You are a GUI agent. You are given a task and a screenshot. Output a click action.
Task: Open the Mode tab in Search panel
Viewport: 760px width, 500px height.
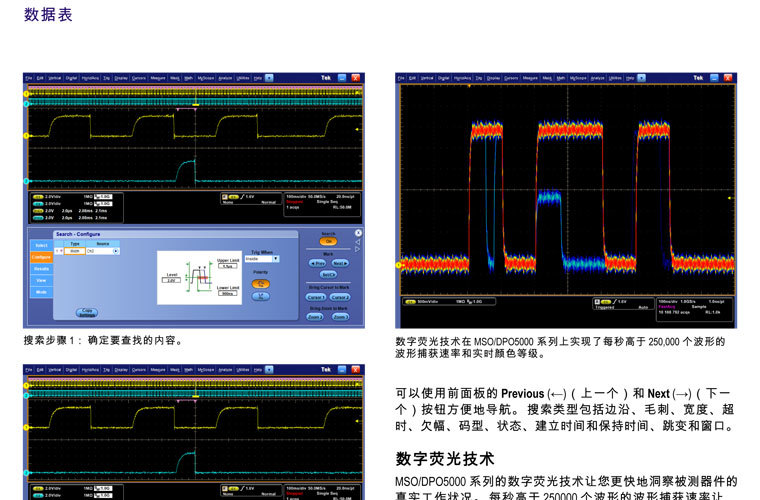point(42,292)
